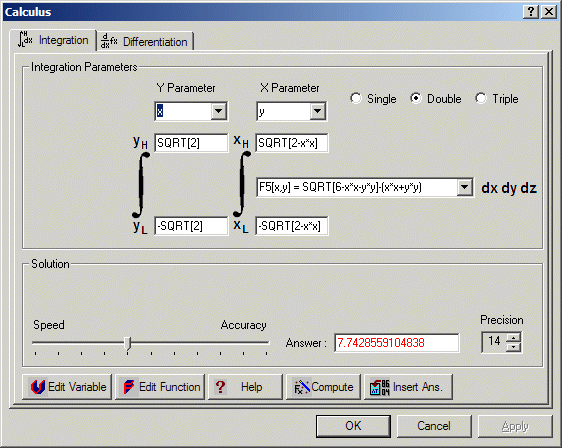
Task: Select the Single integral radio button
Action: click(x=356, y=98)
